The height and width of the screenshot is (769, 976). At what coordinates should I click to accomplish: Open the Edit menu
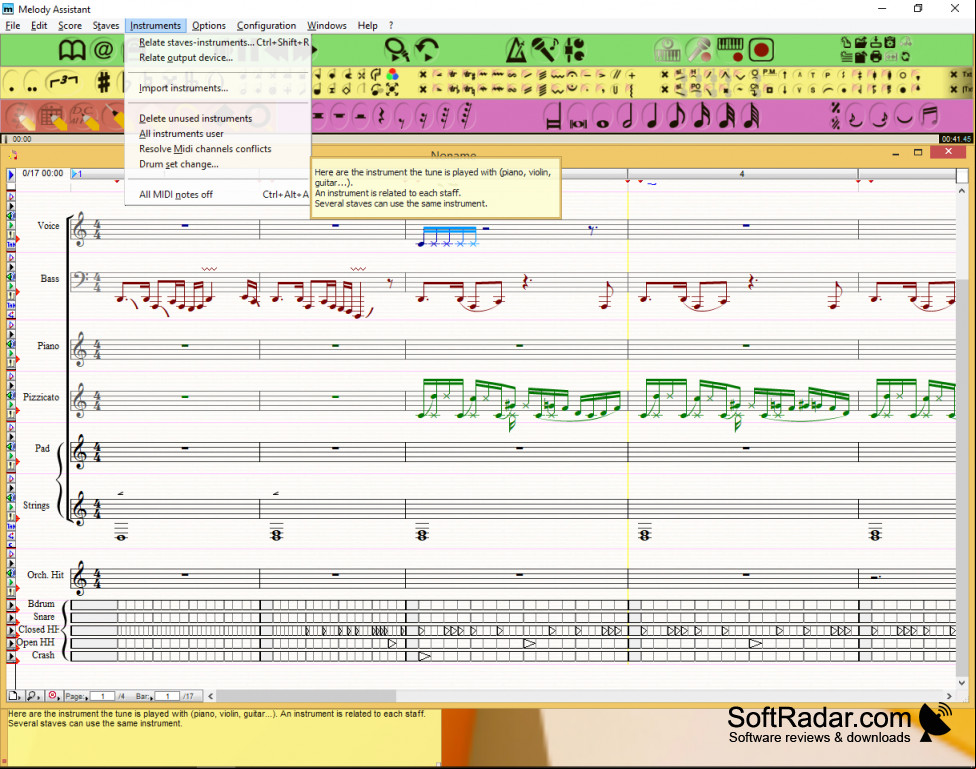(39, 26)
